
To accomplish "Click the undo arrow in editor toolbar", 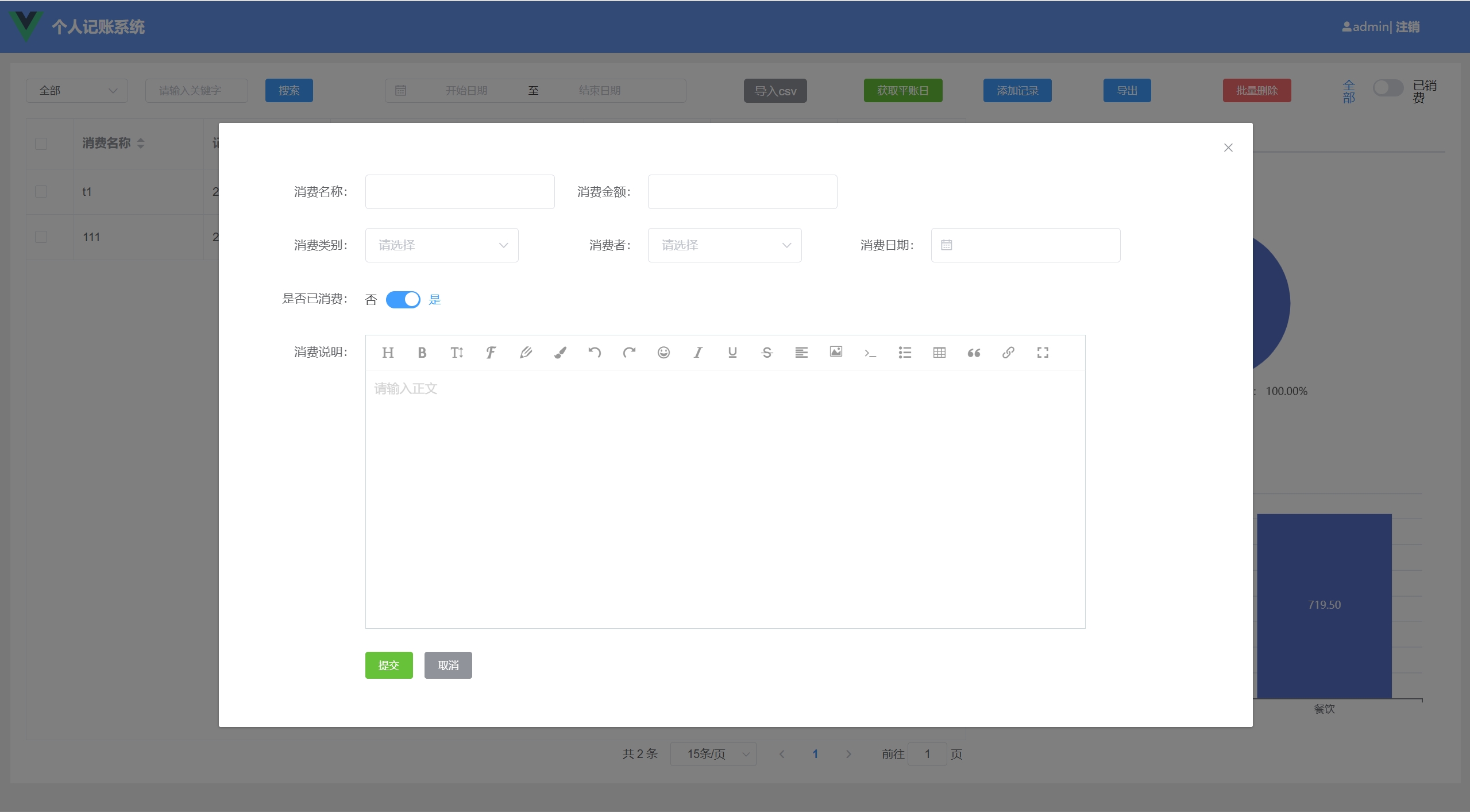I will [595, 353].
